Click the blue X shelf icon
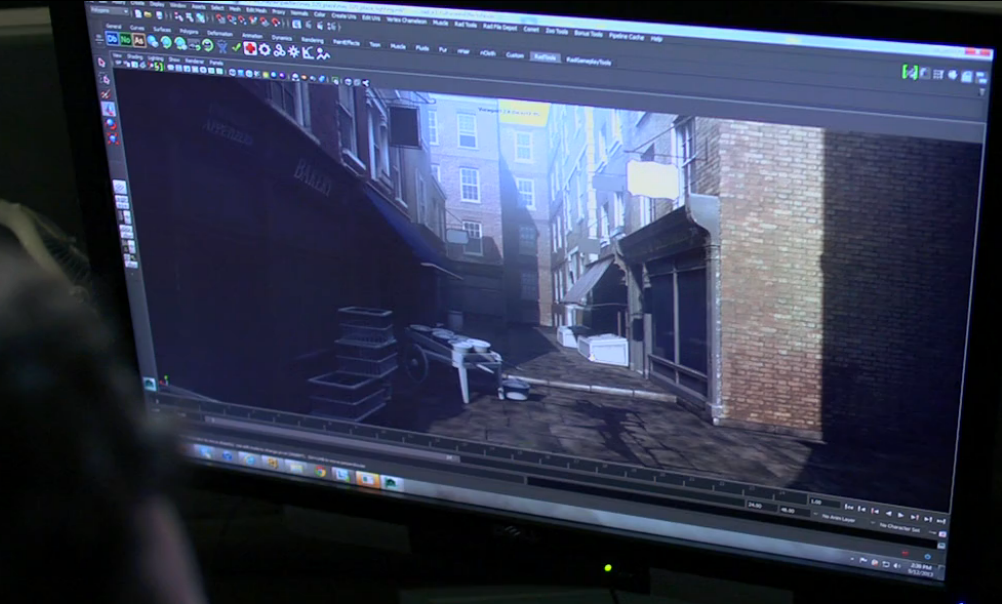 tap(222, 46)
